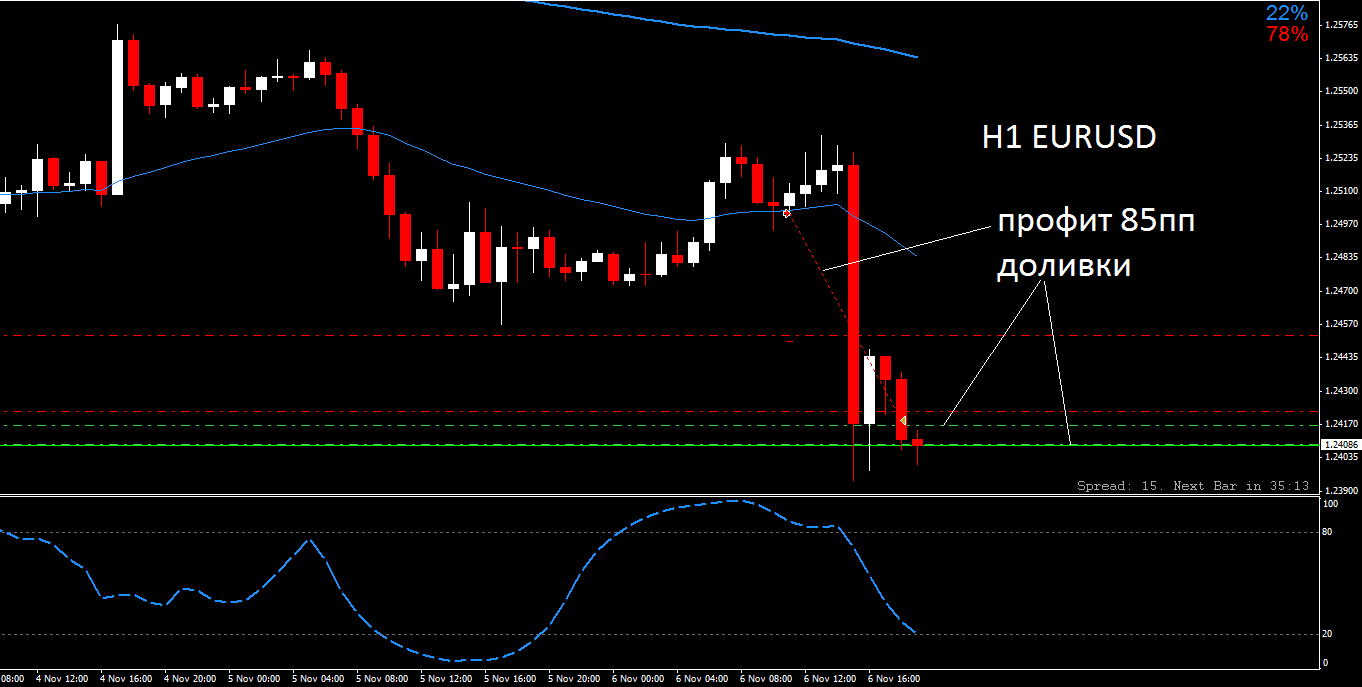Click time axis label 5 Nov 12:00

pyautogui.click(x=448, y=679)
